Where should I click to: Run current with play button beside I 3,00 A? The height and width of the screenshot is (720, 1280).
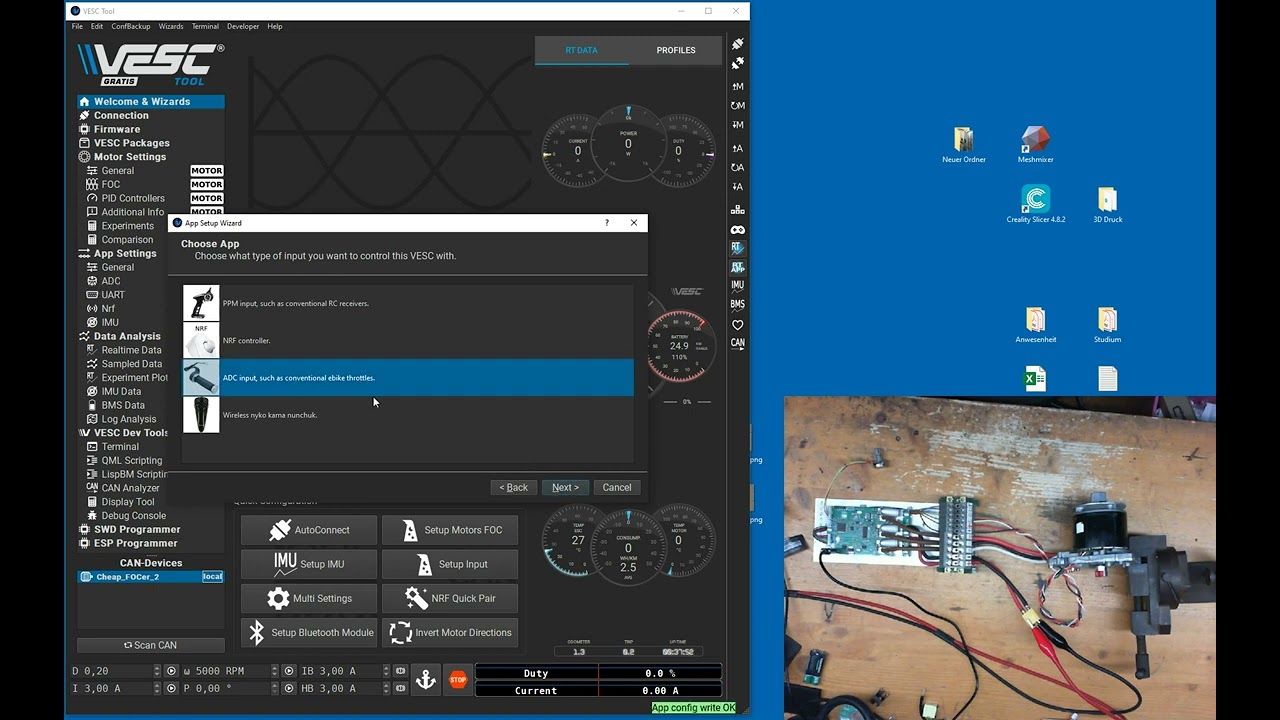171,689
